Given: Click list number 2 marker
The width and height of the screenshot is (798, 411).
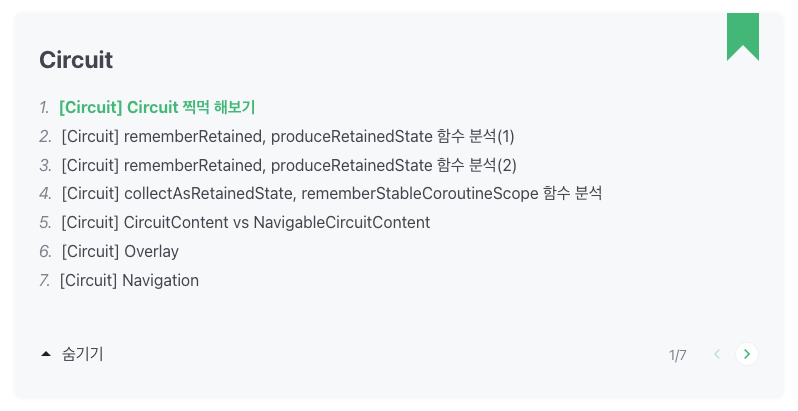Looking at the screenshot, I should pyautogui.click(x=45, y=136).
